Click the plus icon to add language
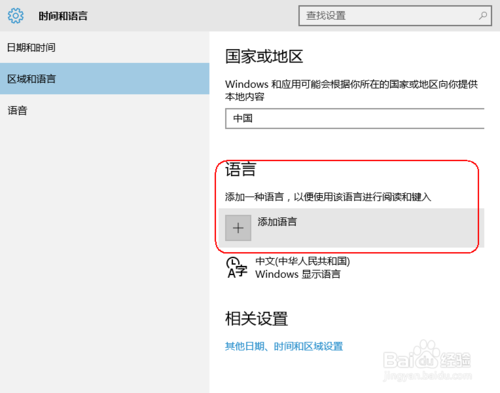This screenshot has height=393, width=500. click(238, 228)
